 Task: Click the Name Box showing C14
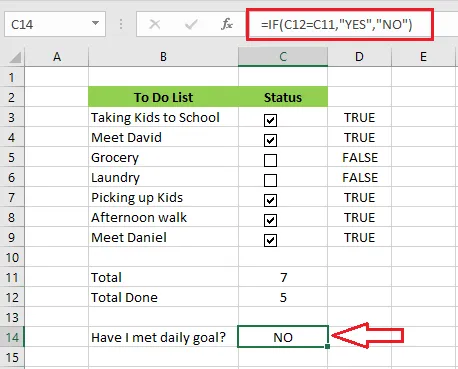pyautogui.click(x=55, y=24)
